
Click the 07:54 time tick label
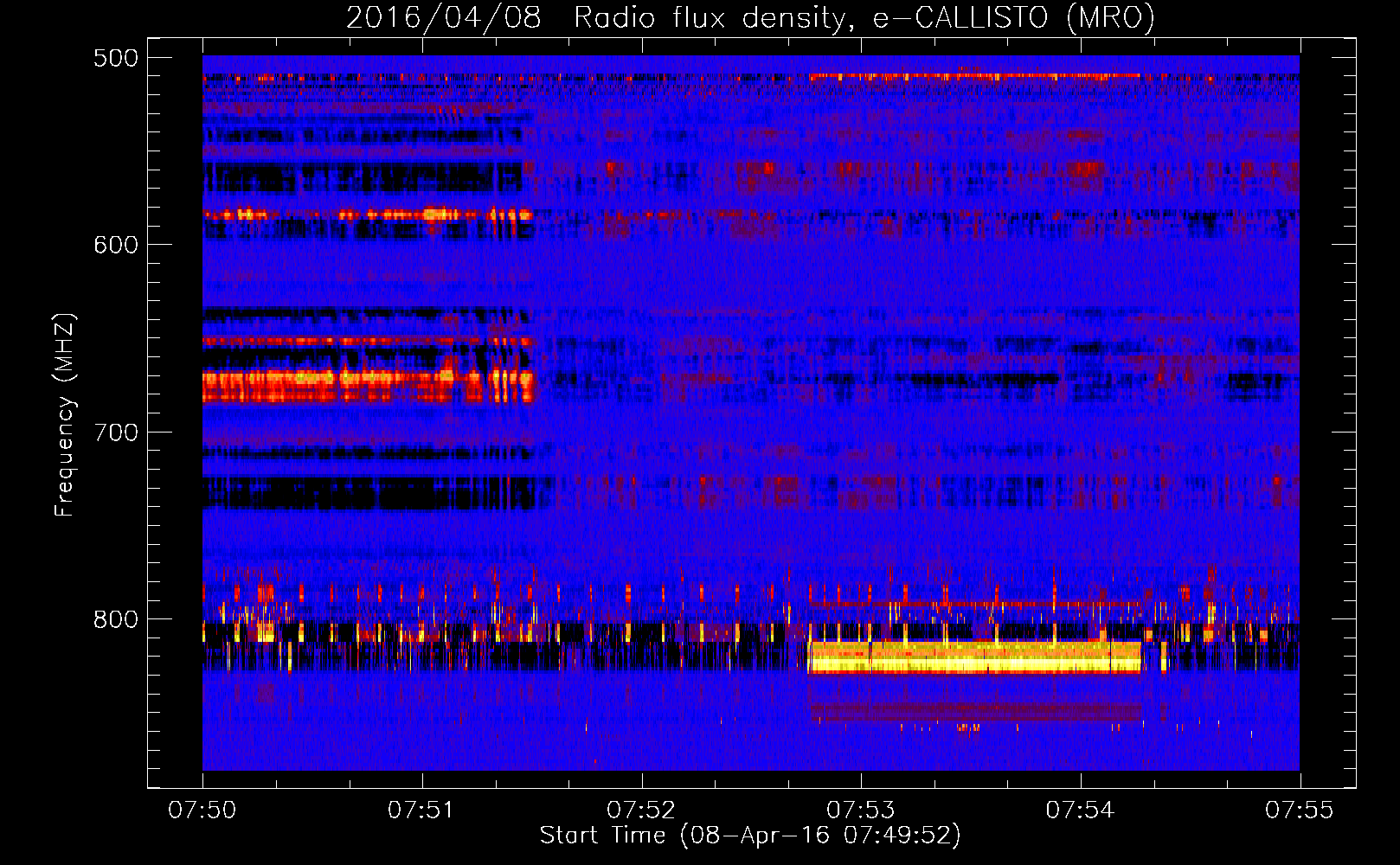1080,810
